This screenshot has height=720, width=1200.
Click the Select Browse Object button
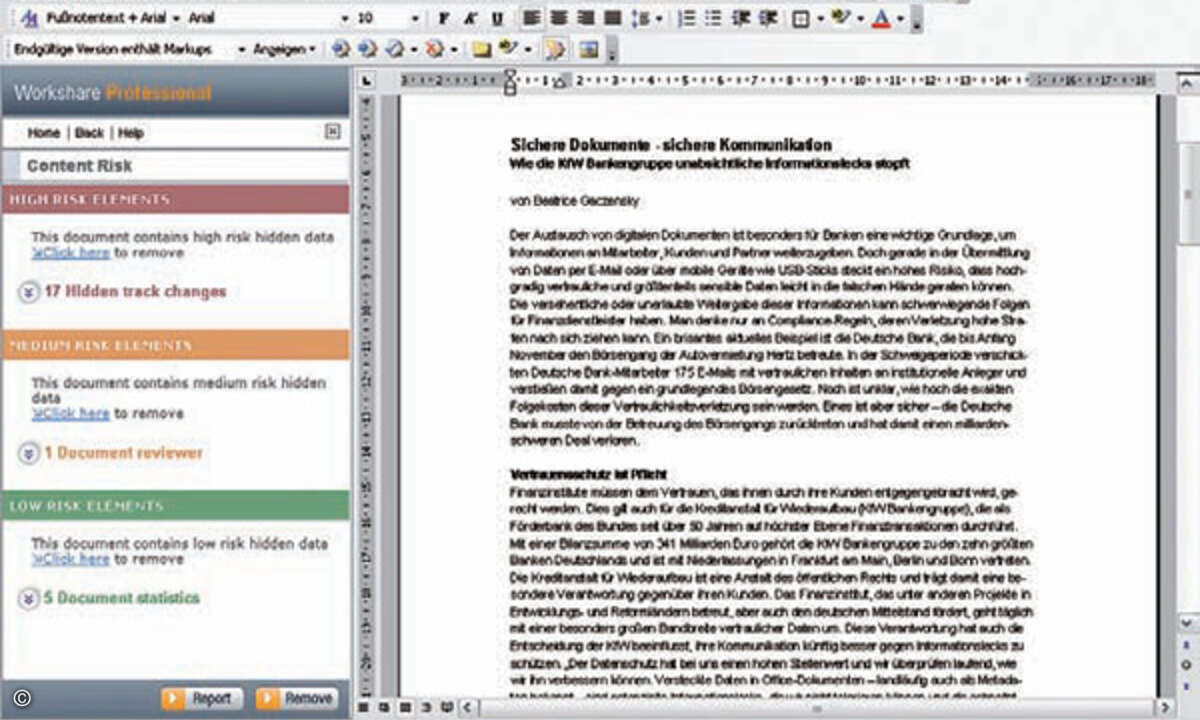[x=1188, y=665]
